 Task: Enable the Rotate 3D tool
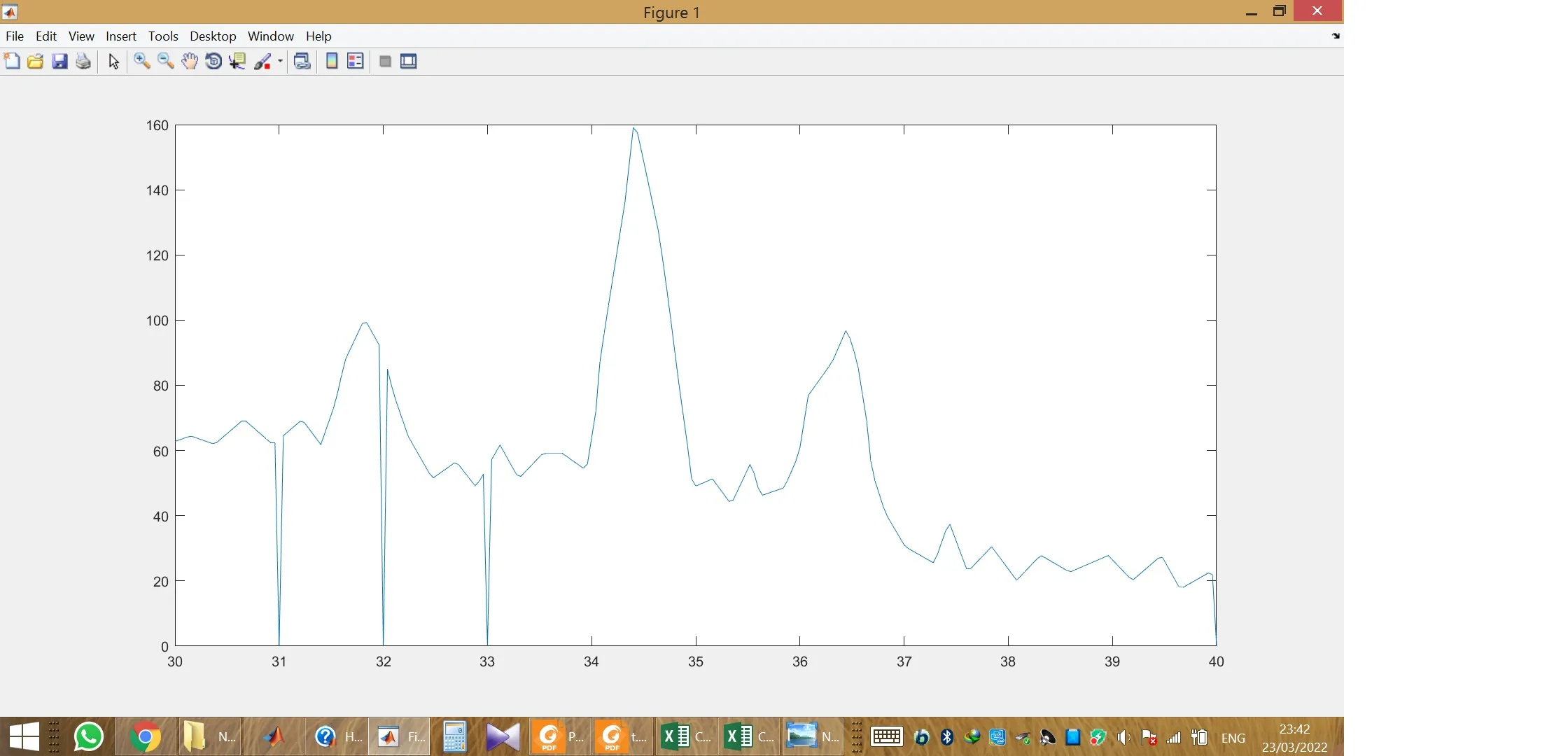pos(213,62)
